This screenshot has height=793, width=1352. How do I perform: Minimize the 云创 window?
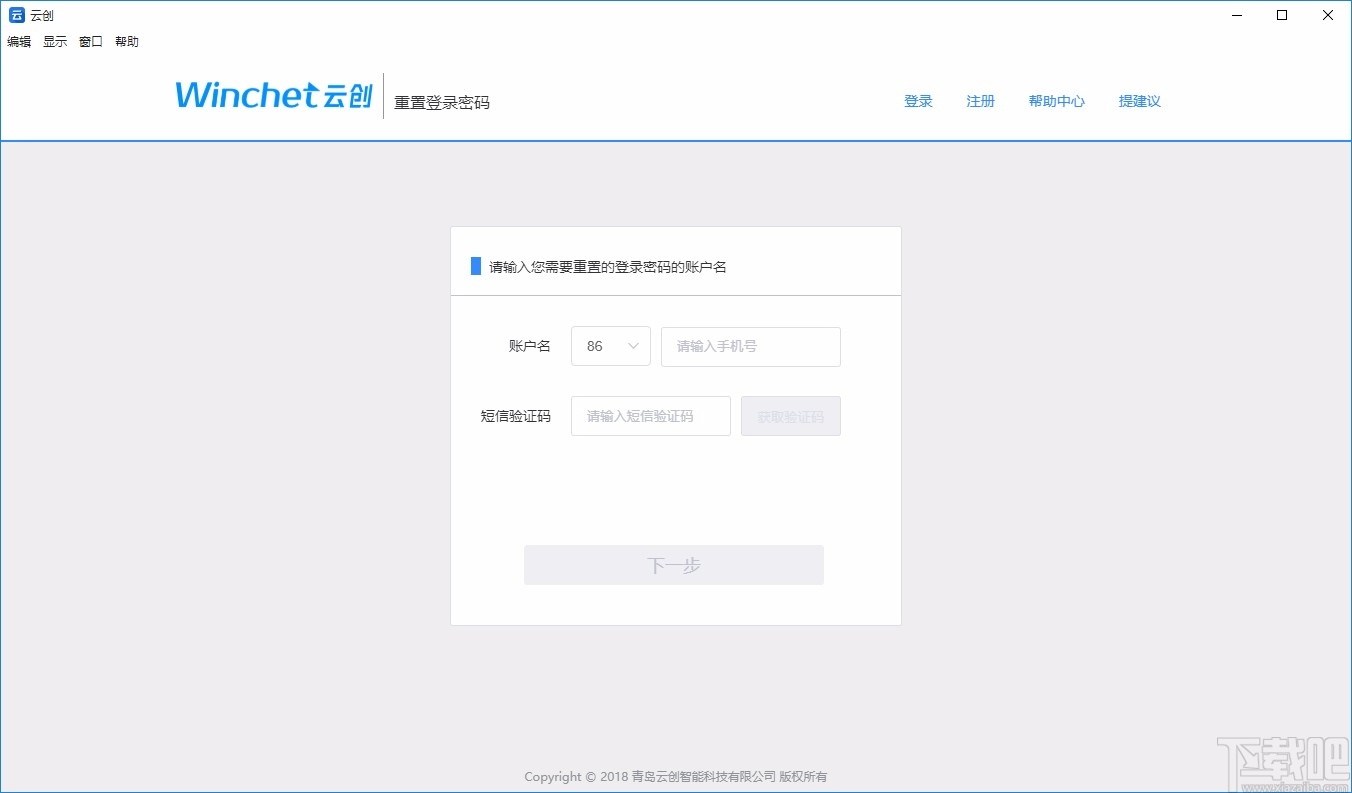(x=1237, y=15)
